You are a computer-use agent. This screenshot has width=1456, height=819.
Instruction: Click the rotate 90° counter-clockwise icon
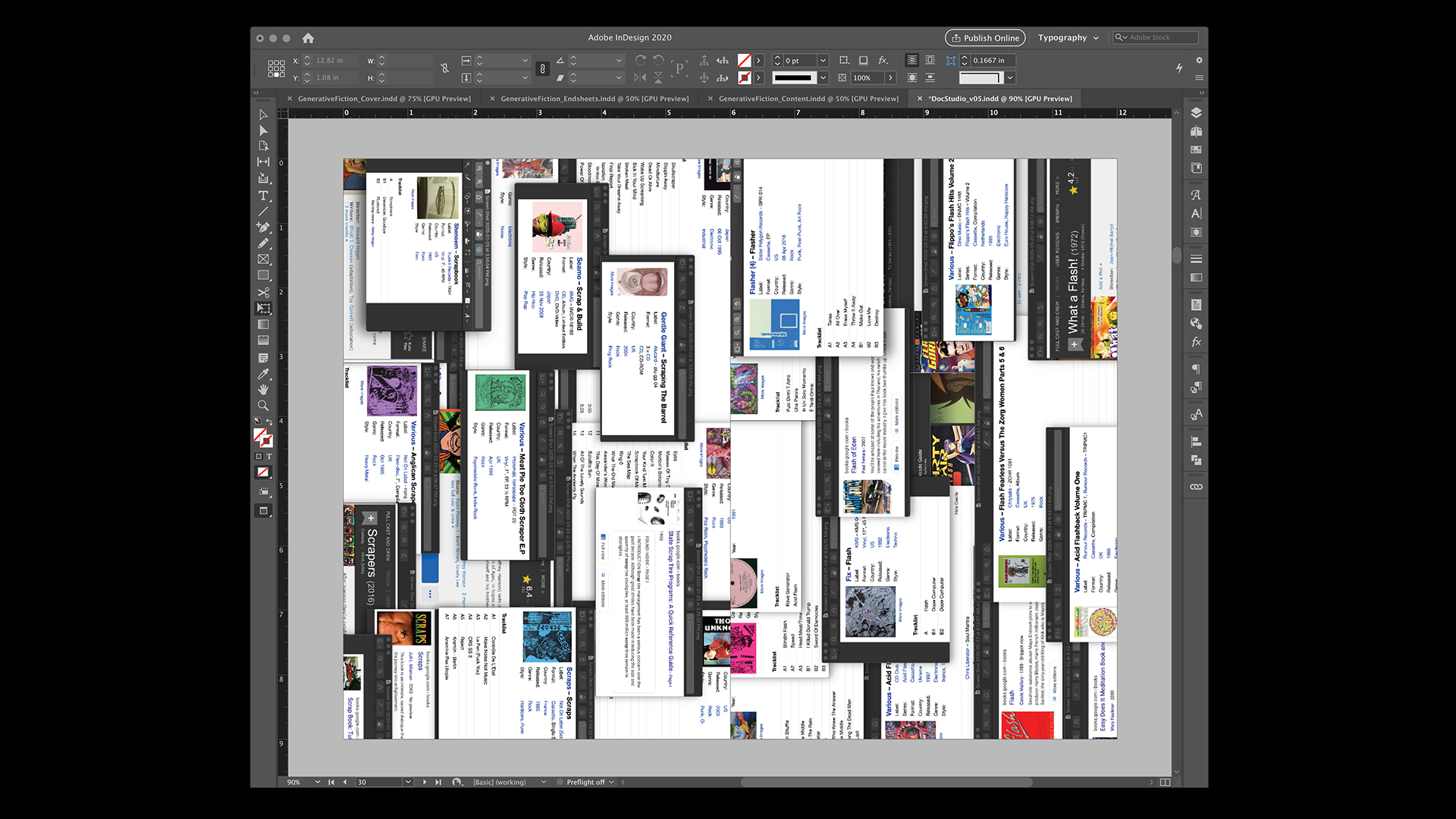[x=658, y=60]
